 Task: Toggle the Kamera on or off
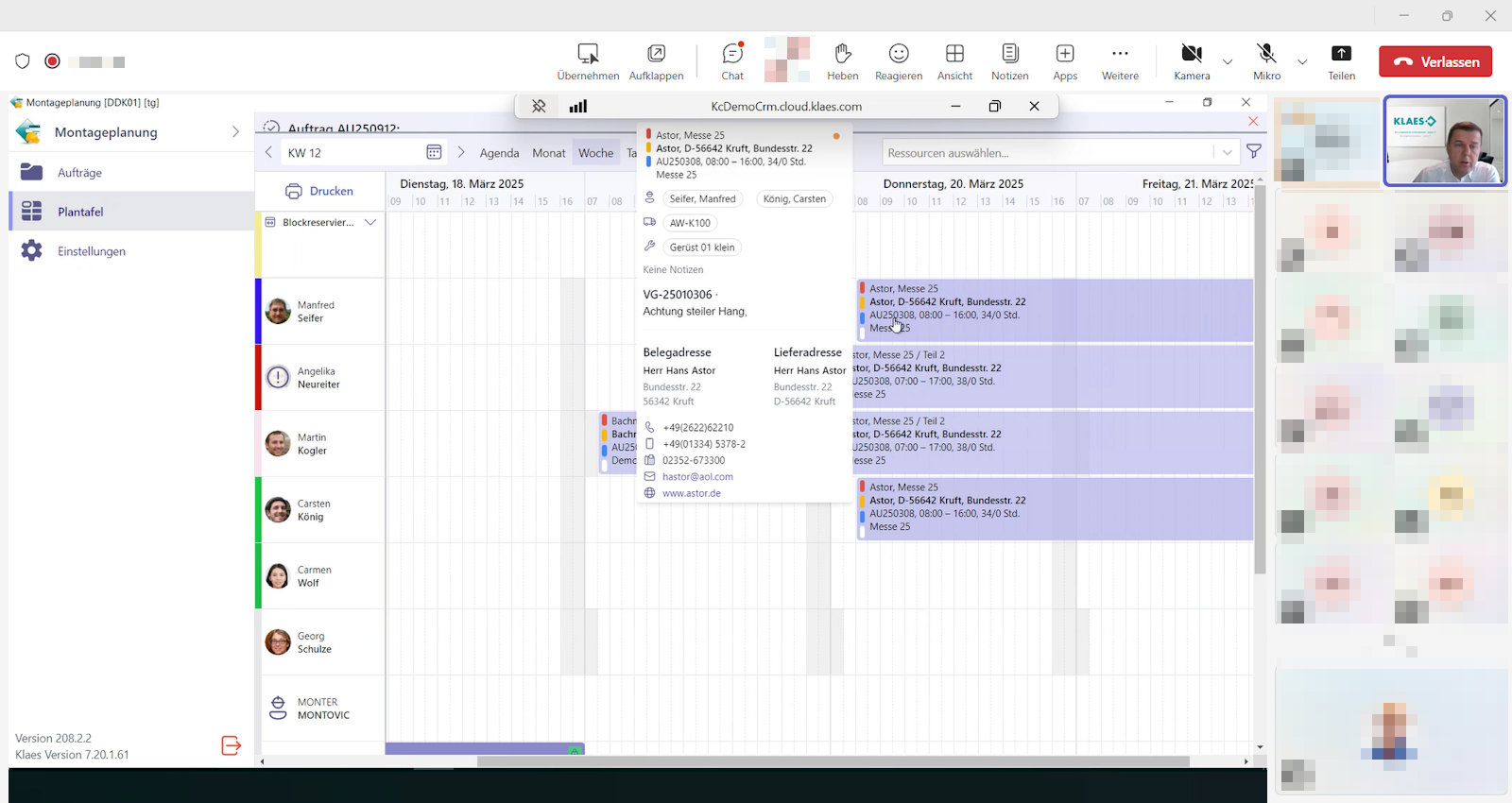(1192, 61)
